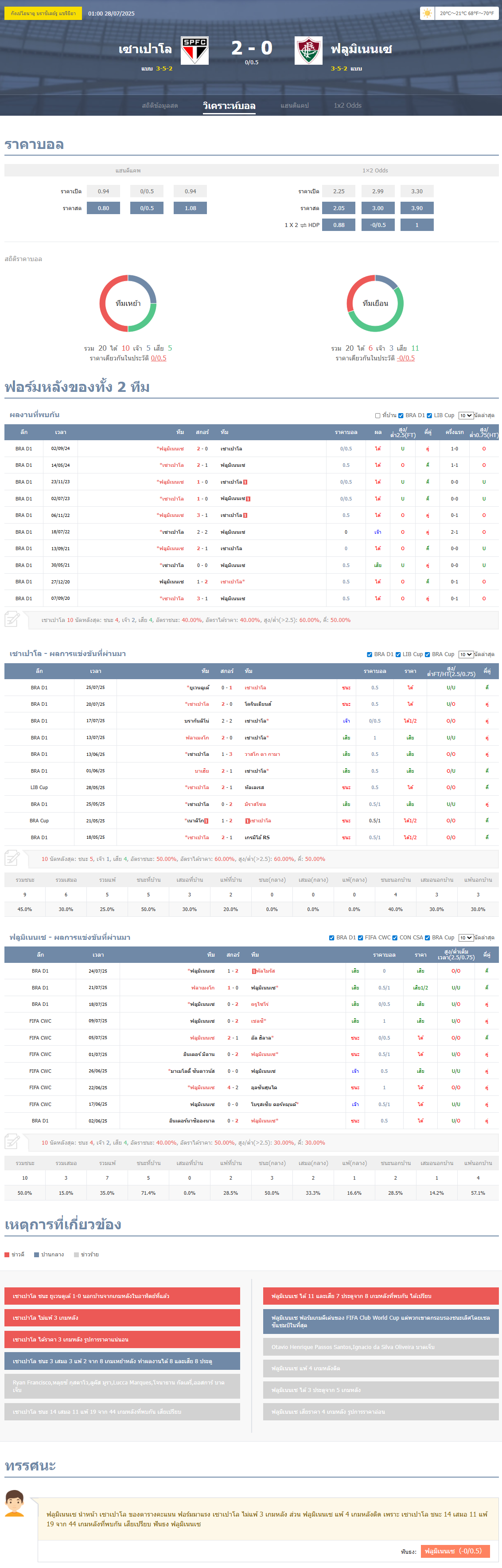Switch to the แฮนดิแคป tab
Image resolution: width=502 pixels, height=1568 pixels.
click(295, 106)
